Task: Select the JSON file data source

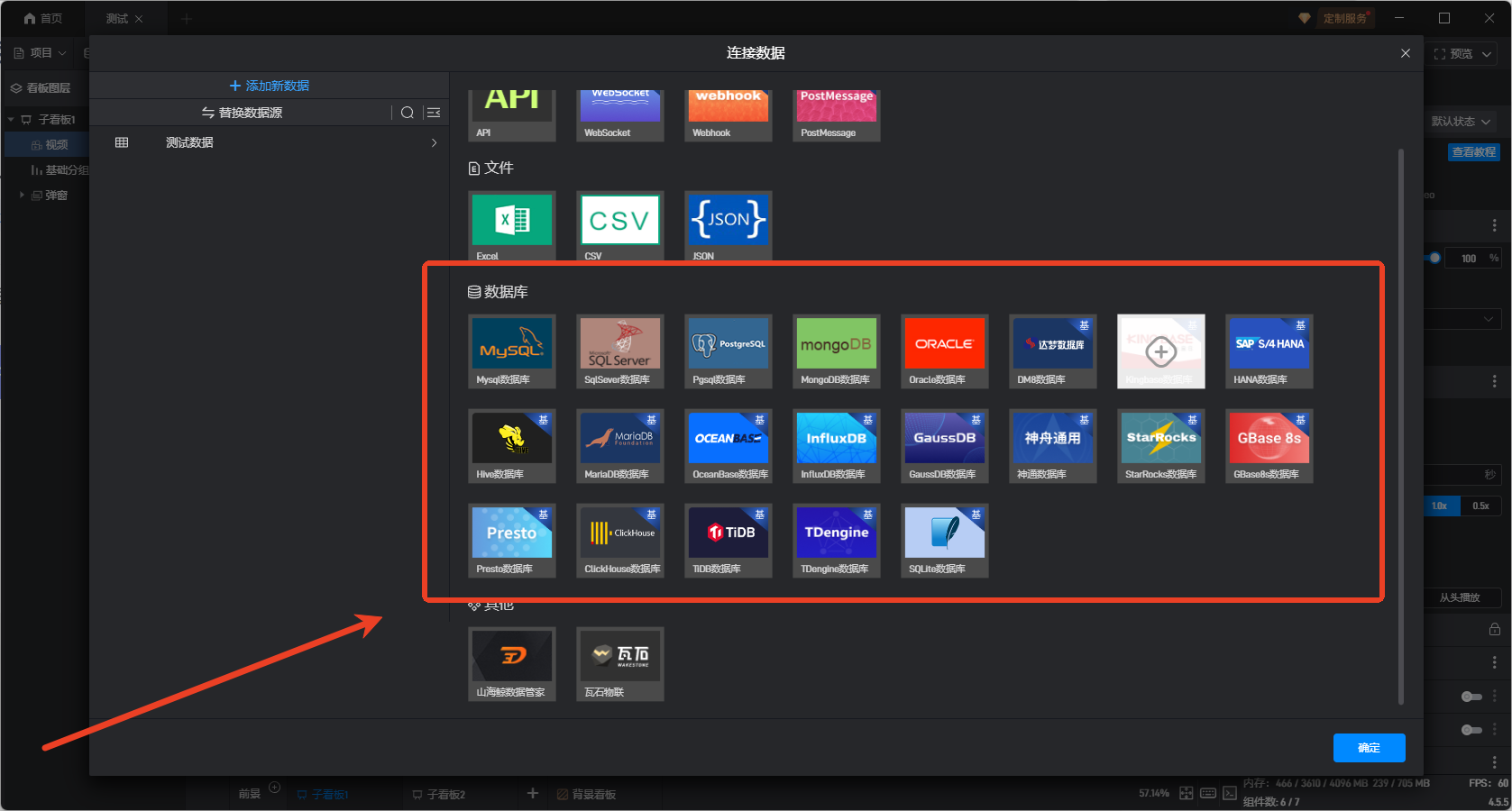Action: pyautogui.click(x=729, y=227)
